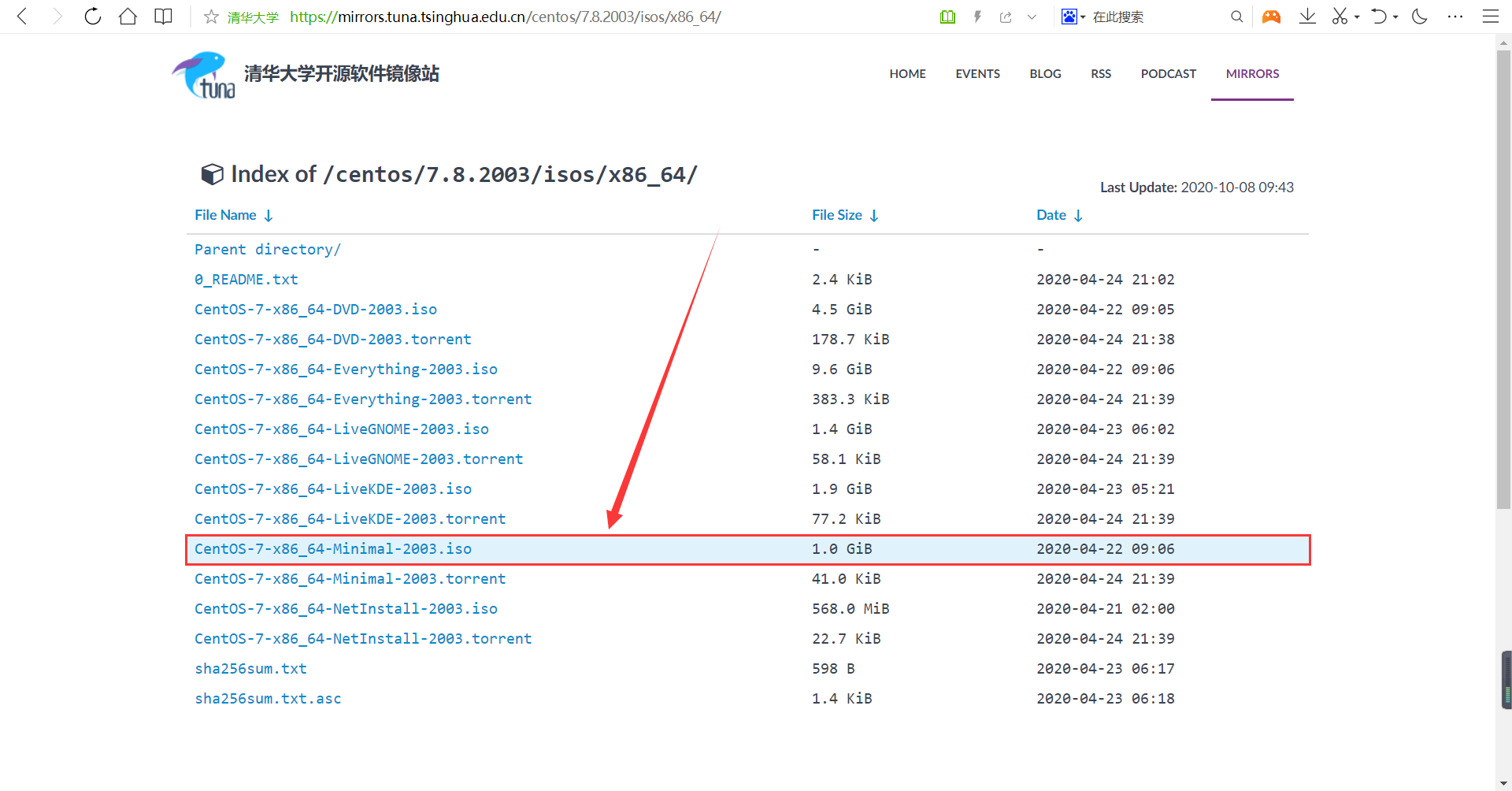Click the browser forward arrow
The width and height of the screenshot is (1512, 791).
coord(57,17)
